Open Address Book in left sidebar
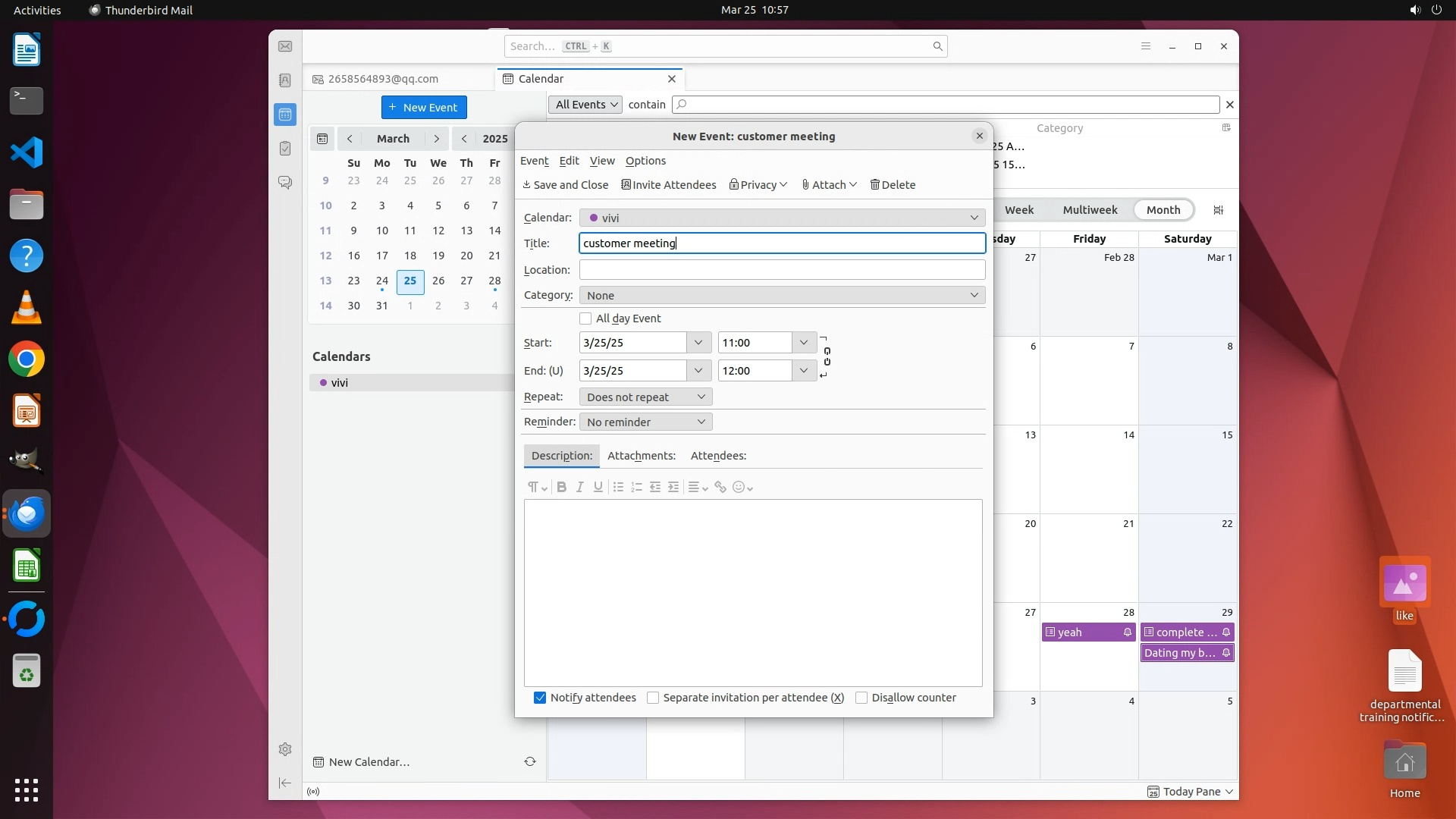 point(285,80)
